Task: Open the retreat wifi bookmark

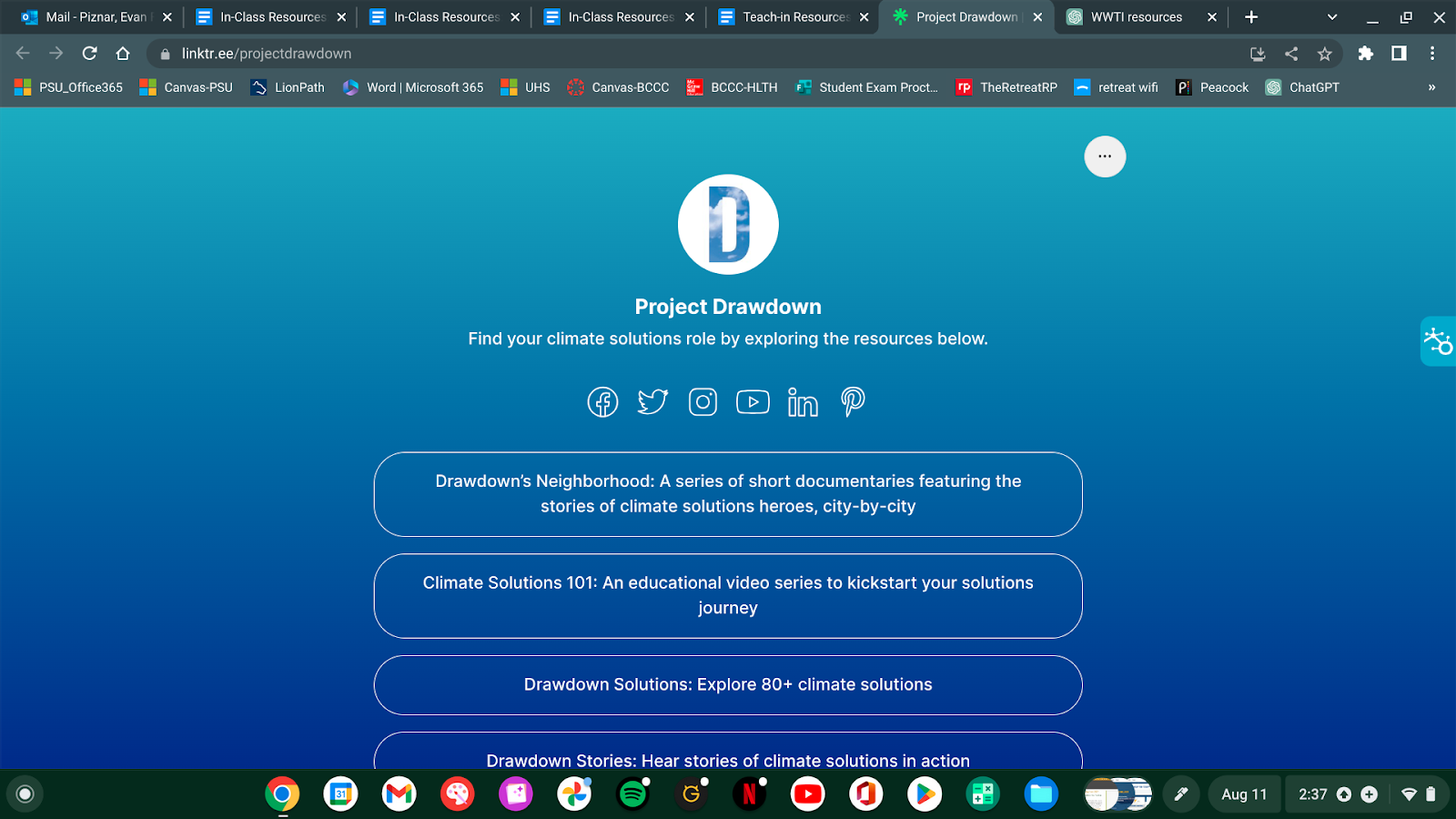Action: click(x=1117, y=87)
